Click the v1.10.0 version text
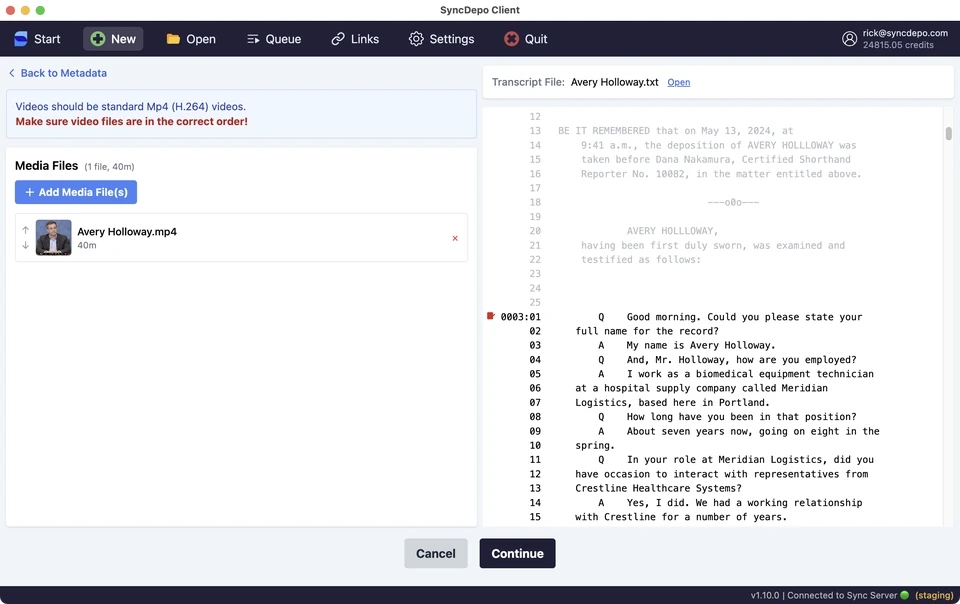Screen dimensions: 960x604 point(765,595)
